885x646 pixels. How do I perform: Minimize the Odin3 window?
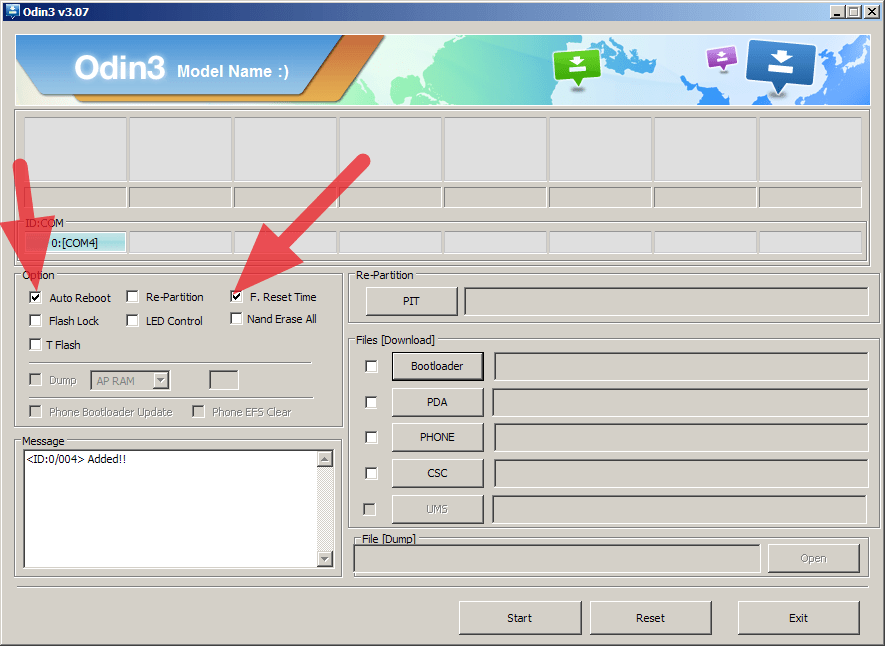tap(837, 11)
